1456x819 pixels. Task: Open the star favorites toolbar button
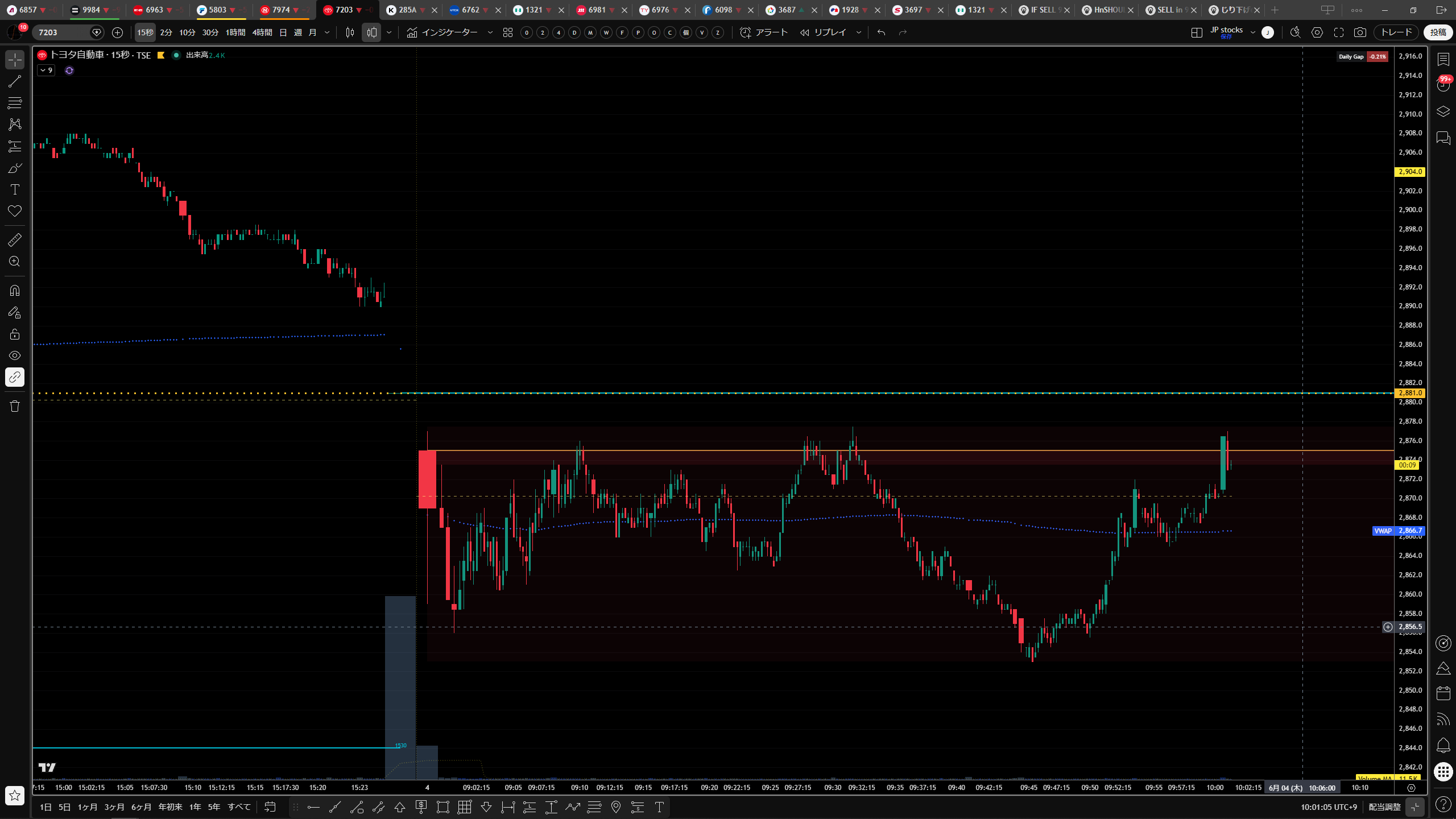point(15,796)
